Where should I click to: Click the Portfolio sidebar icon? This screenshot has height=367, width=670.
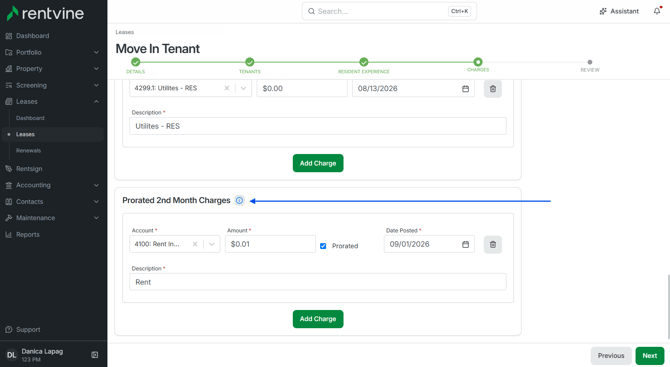click(x=9, y=53)
